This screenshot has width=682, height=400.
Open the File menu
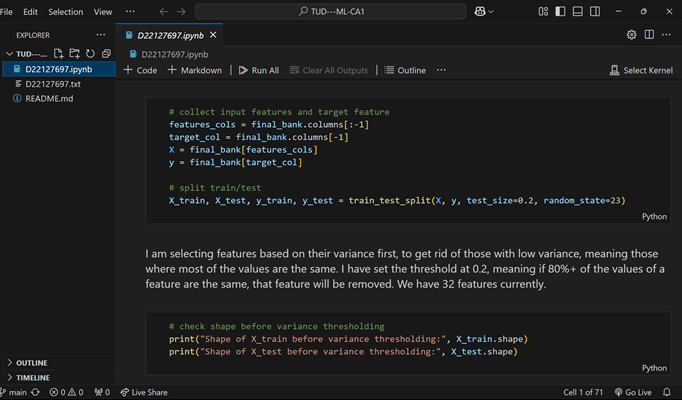7,12
